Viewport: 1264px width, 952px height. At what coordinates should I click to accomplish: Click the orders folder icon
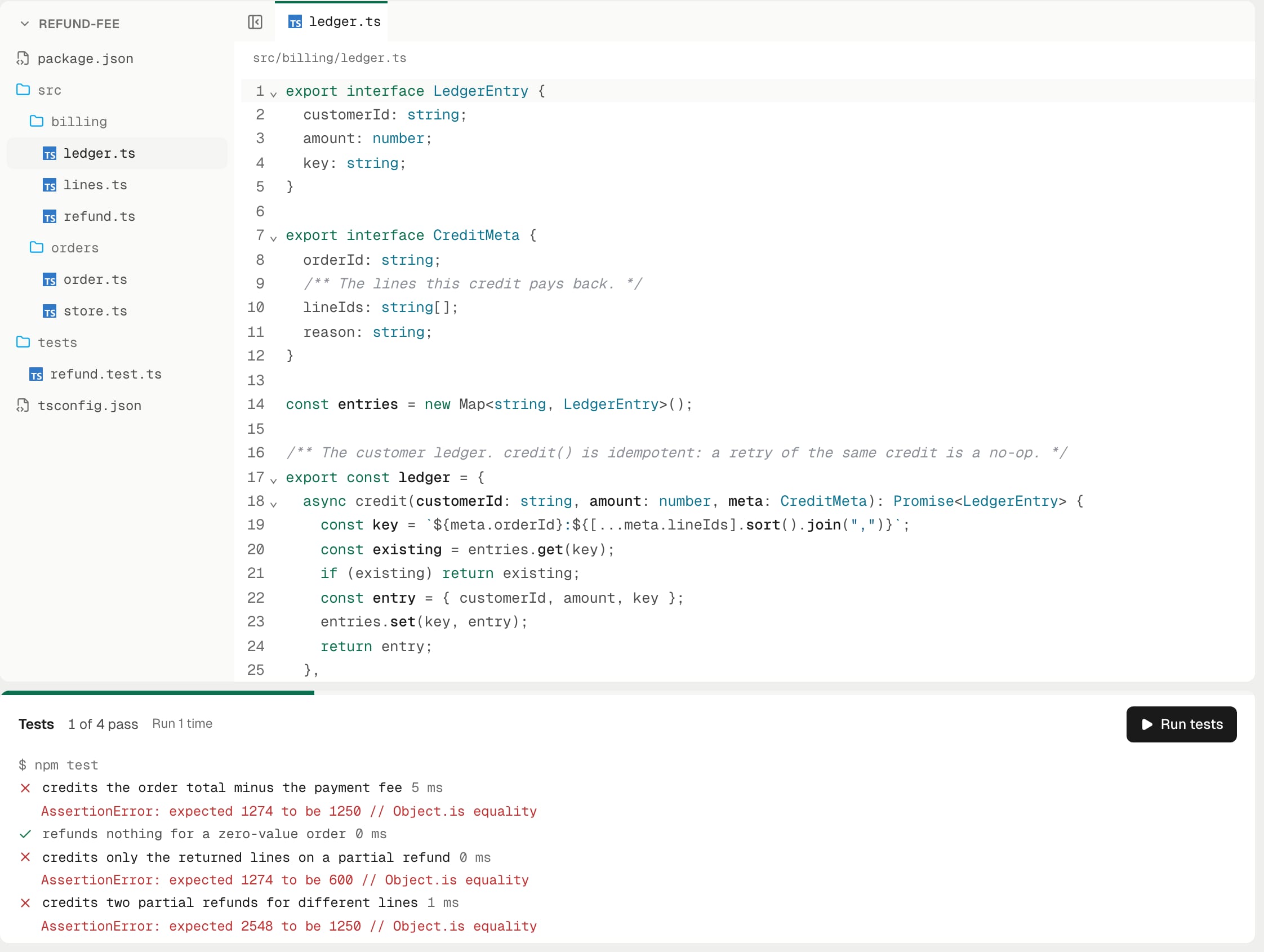coord(37,247)
